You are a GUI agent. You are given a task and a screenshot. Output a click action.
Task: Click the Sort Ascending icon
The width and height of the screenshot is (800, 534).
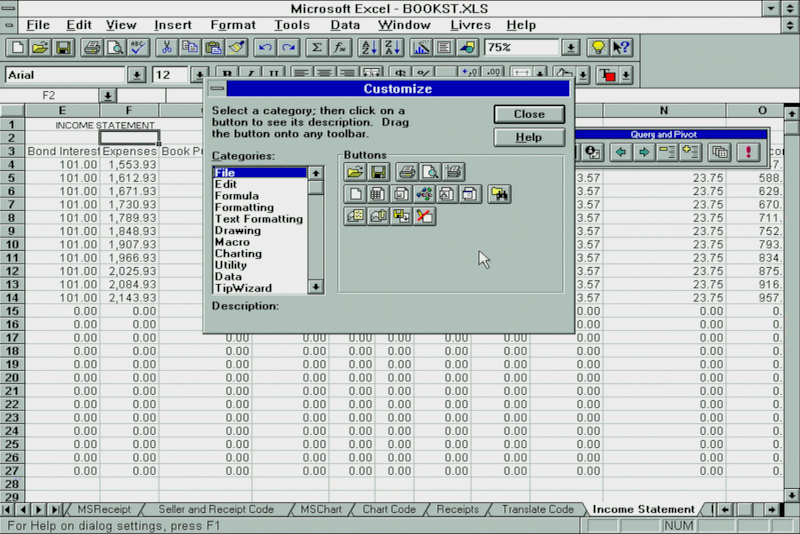pos(367,47)
